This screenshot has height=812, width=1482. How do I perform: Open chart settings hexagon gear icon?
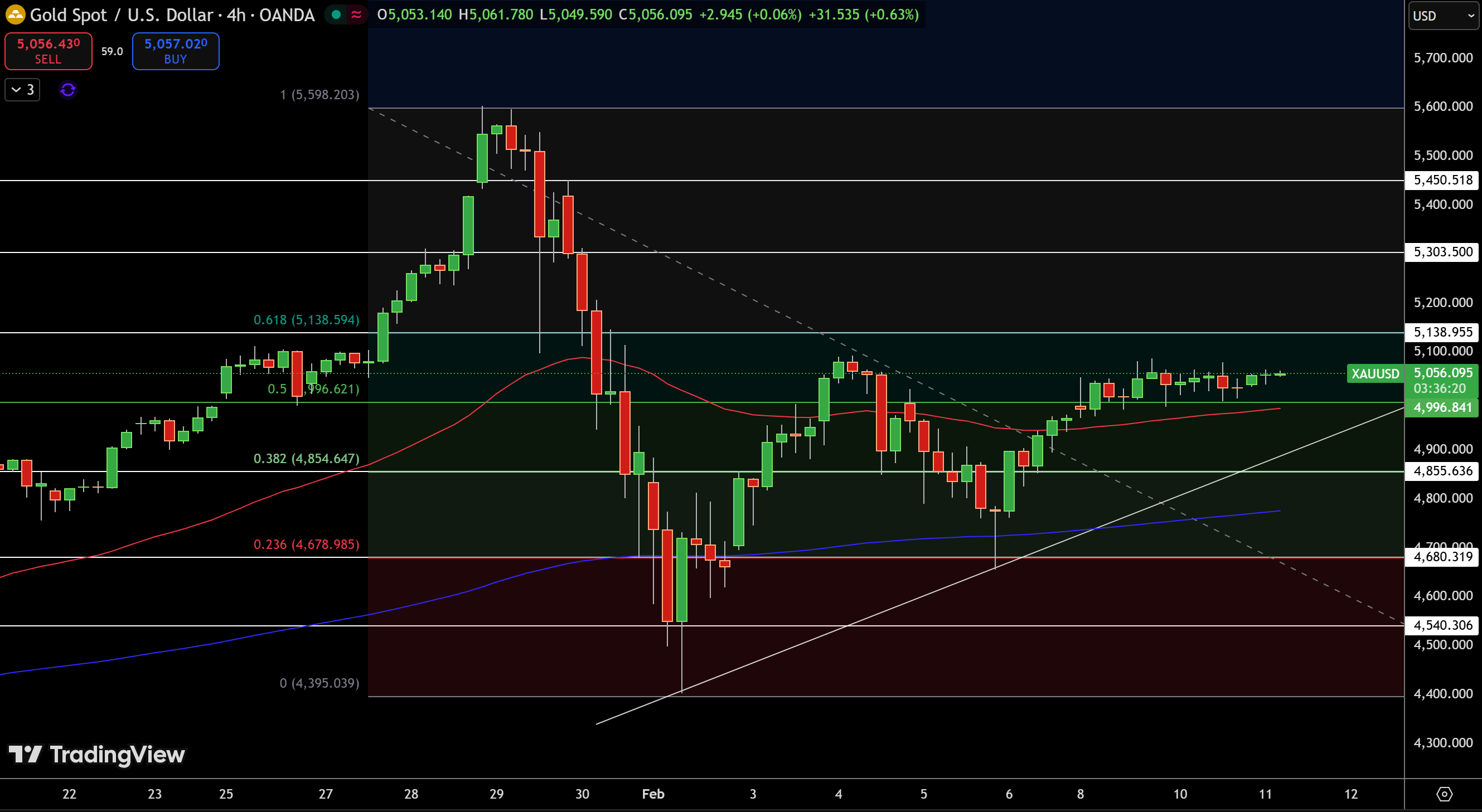click(1444, 794)
